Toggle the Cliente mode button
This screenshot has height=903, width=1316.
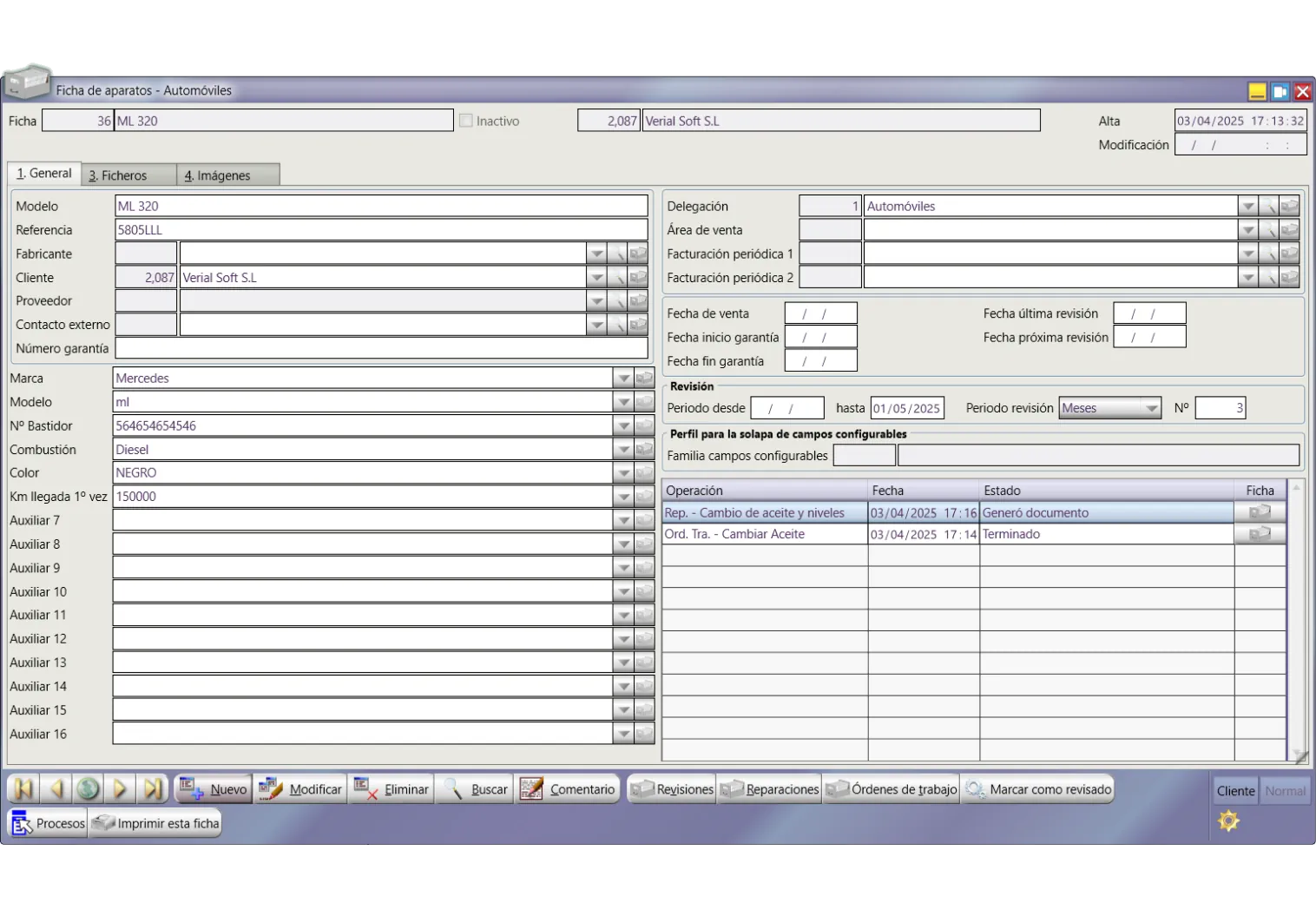1235,791
